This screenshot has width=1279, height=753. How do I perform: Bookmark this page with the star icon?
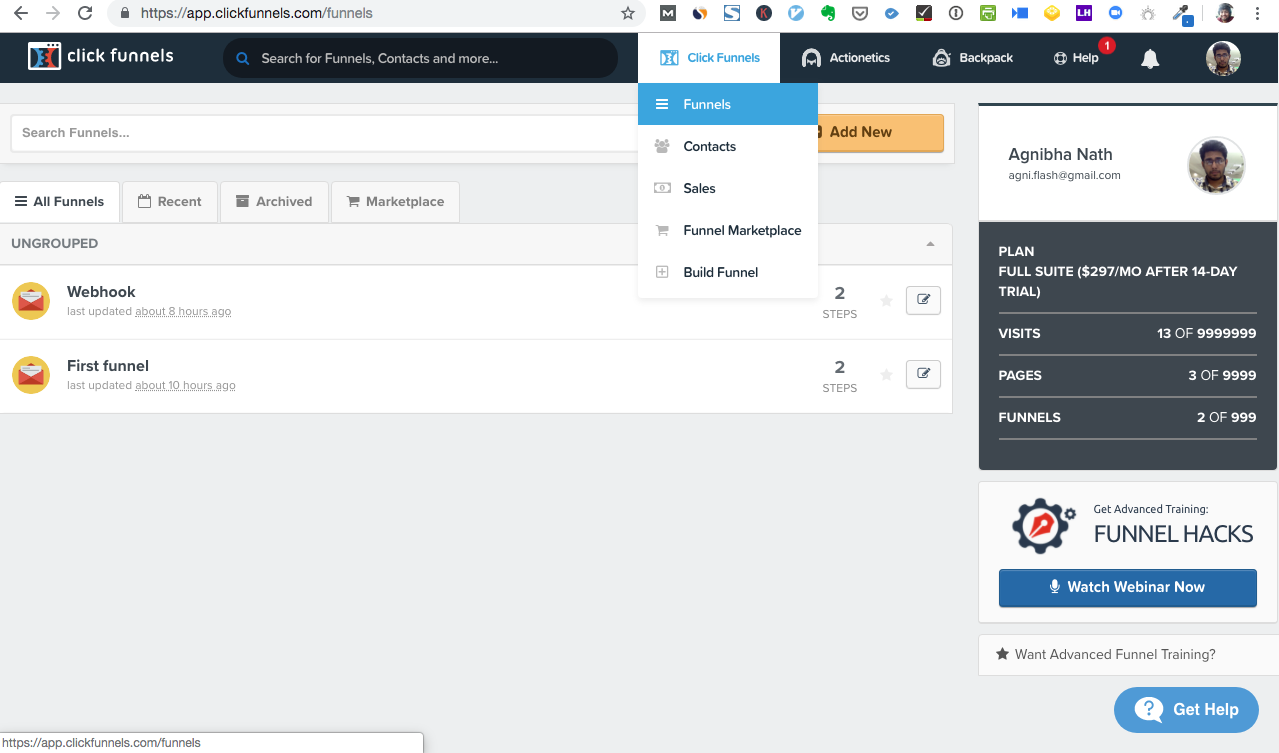[628, 14]
